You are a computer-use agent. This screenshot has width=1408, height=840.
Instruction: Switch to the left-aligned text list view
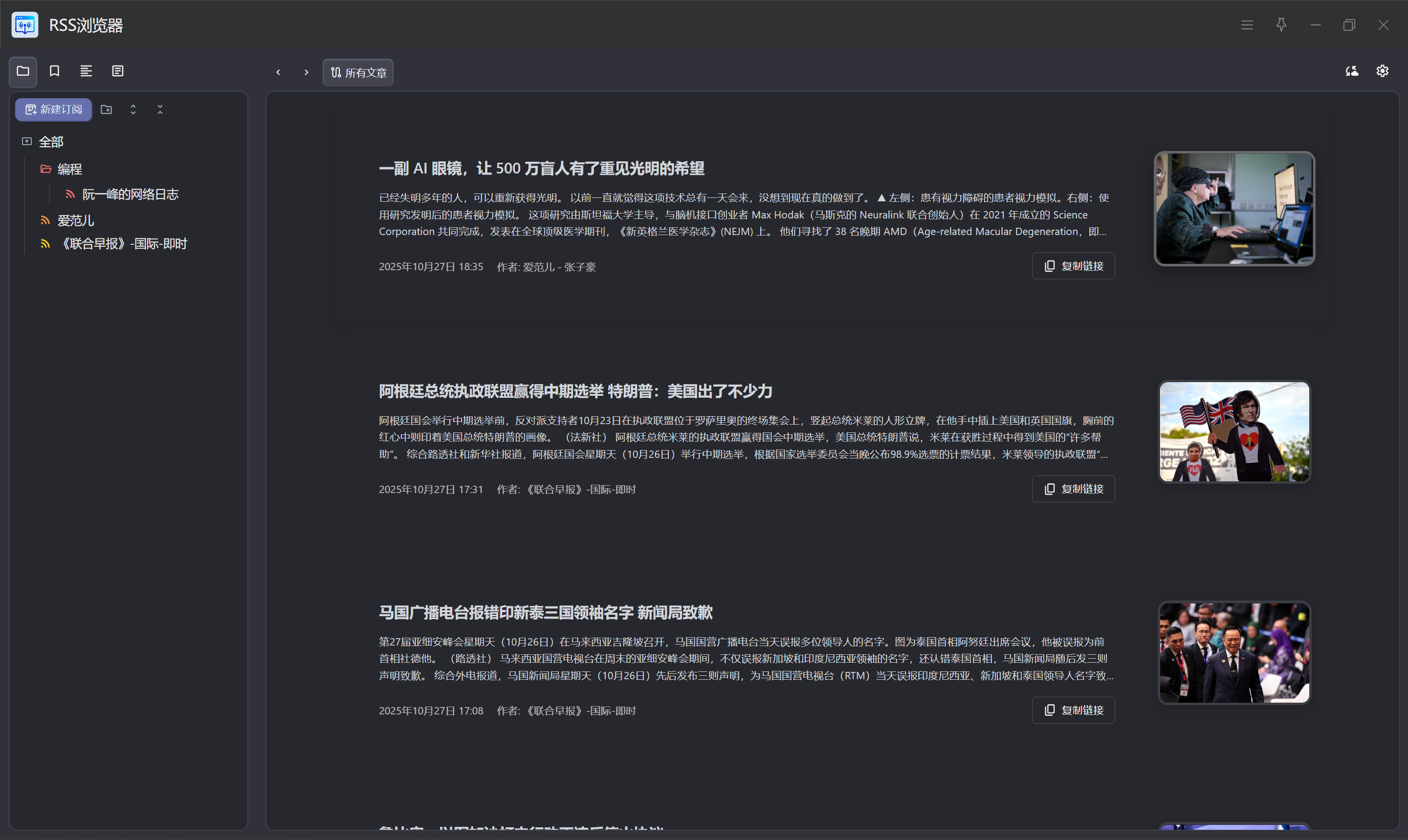click(x=86, y=71)
